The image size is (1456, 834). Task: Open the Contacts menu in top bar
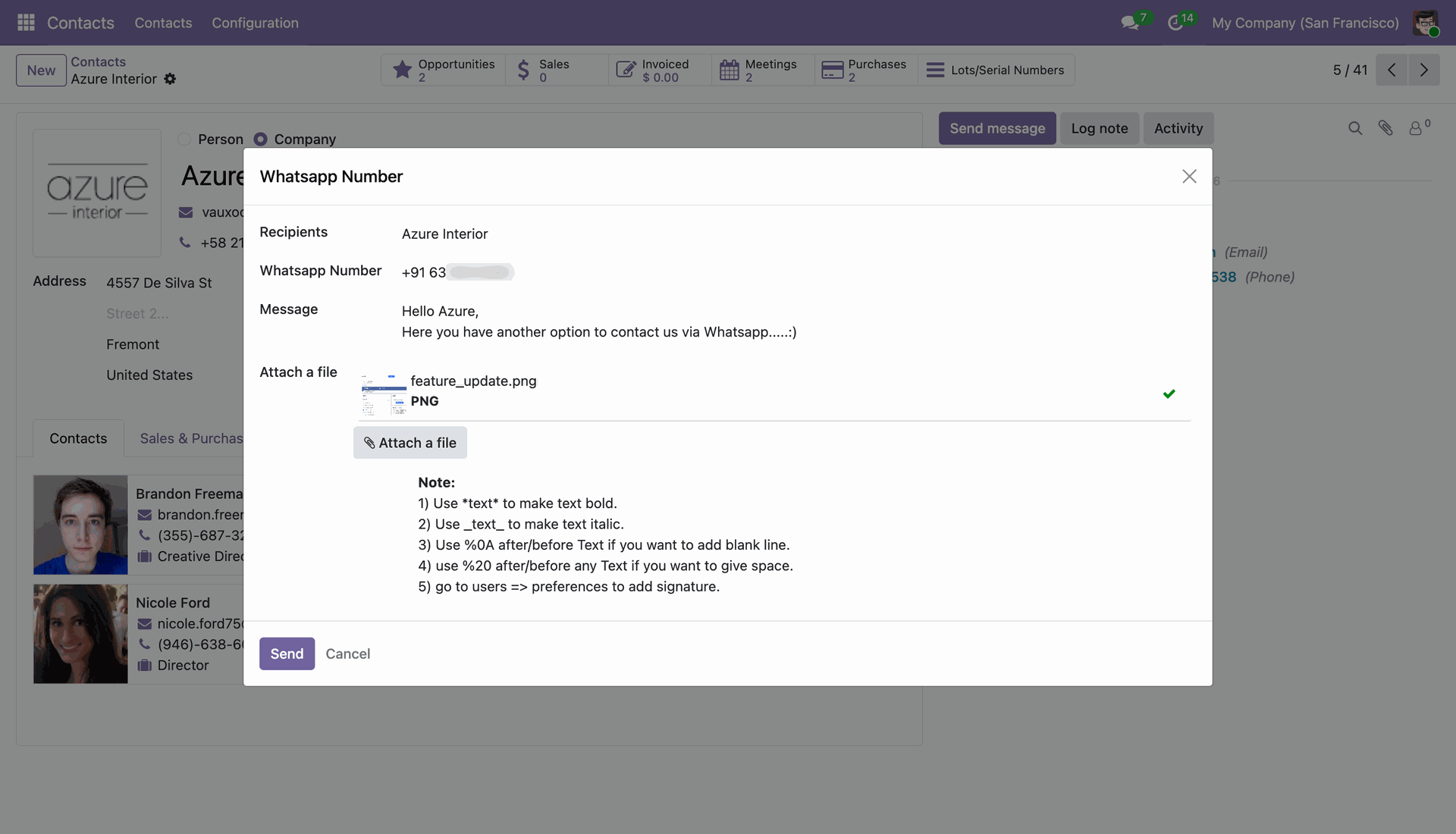[x=163, y=23]
